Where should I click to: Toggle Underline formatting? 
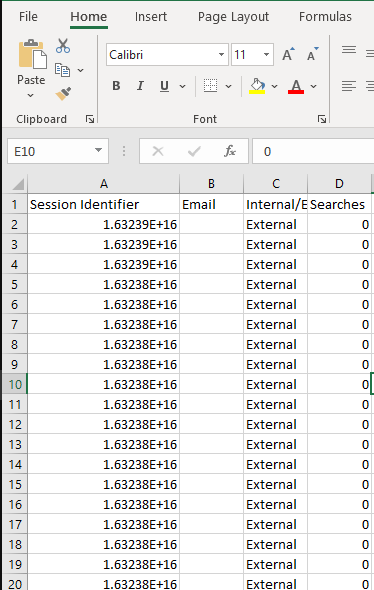[x=164, y=86]
